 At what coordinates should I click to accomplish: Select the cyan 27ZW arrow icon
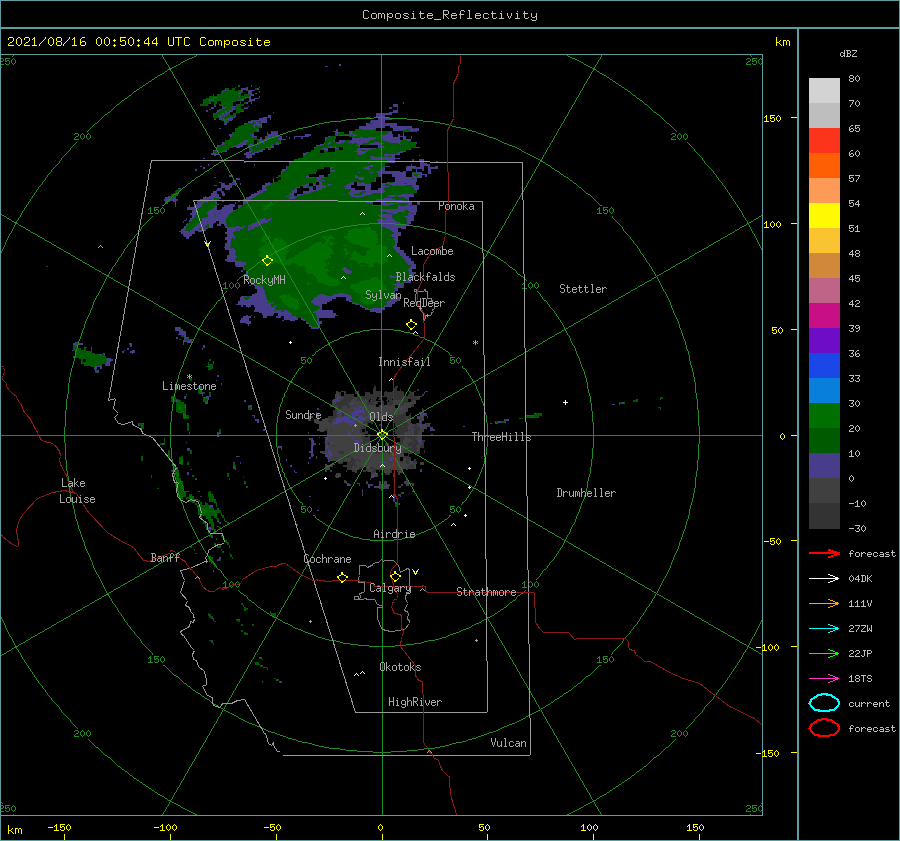824,629
